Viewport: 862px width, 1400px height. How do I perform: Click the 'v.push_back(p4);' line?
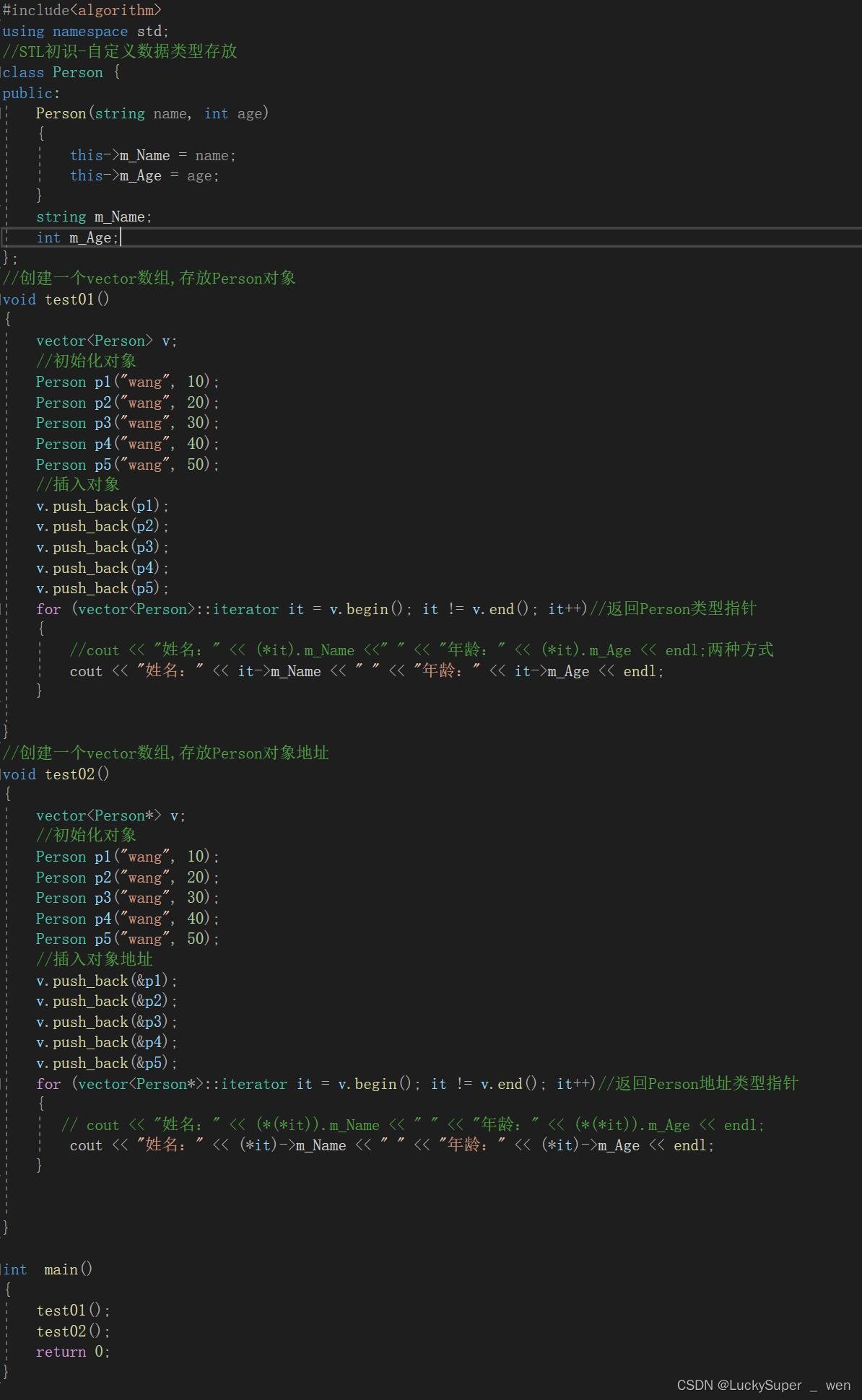103,568
